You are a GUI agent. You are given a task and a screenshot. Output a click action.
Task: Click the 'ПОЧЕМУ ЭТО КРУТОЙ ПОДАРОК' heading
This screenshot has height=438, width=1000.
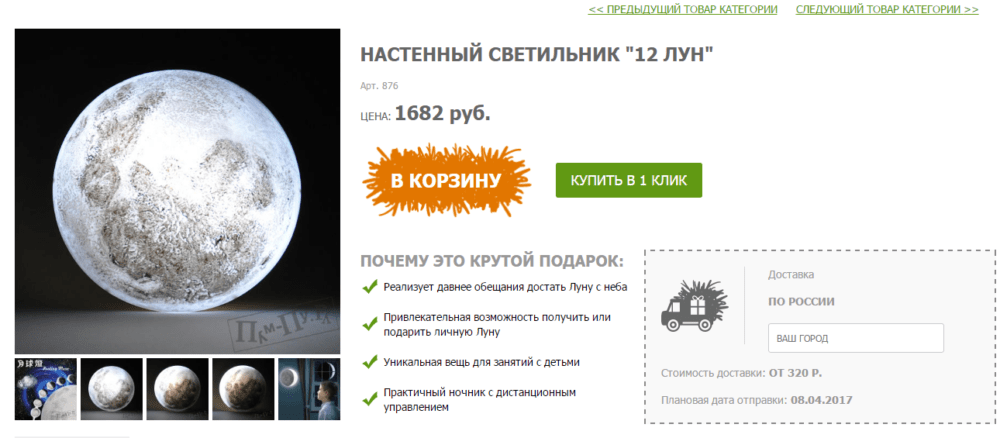pos(492,262)
